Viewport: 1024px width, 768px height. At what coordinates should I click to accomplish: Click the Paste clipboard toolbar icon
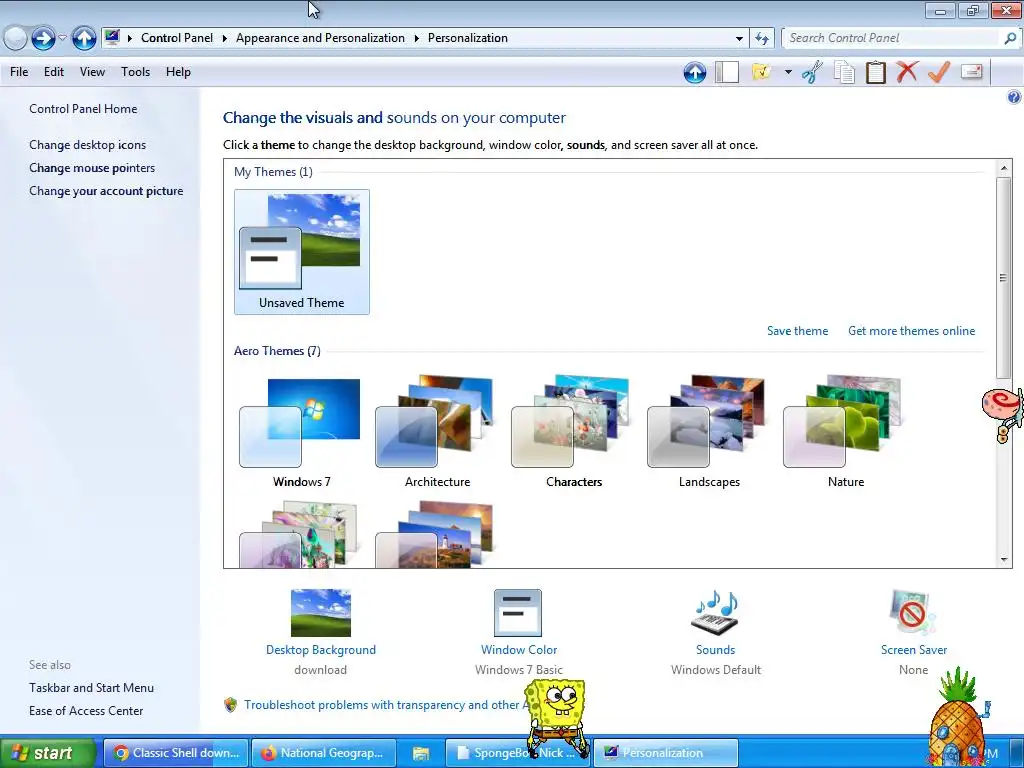point(875,72)
